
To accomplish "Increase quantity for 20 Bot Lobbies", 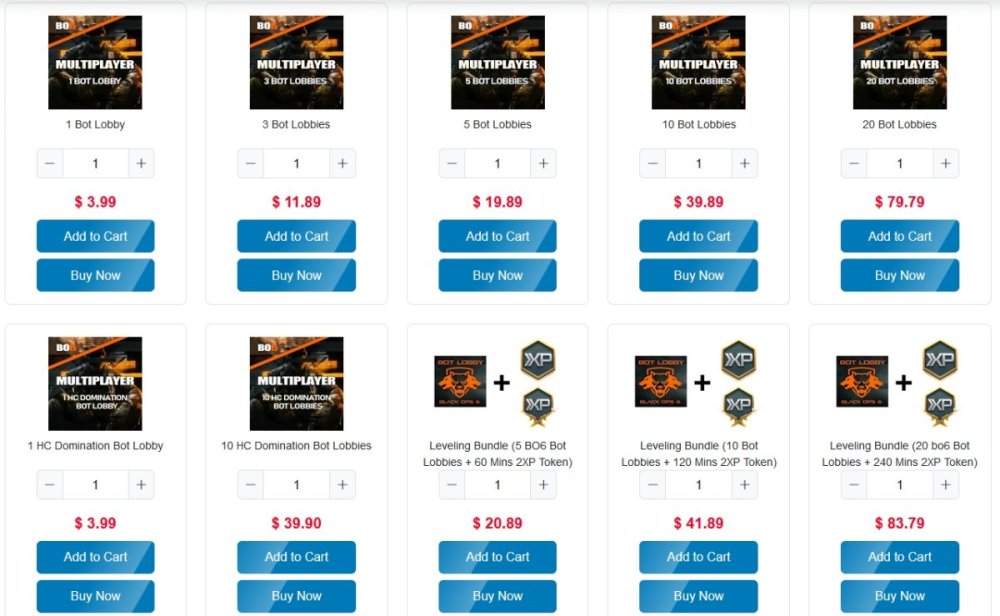I will (946, 164).
